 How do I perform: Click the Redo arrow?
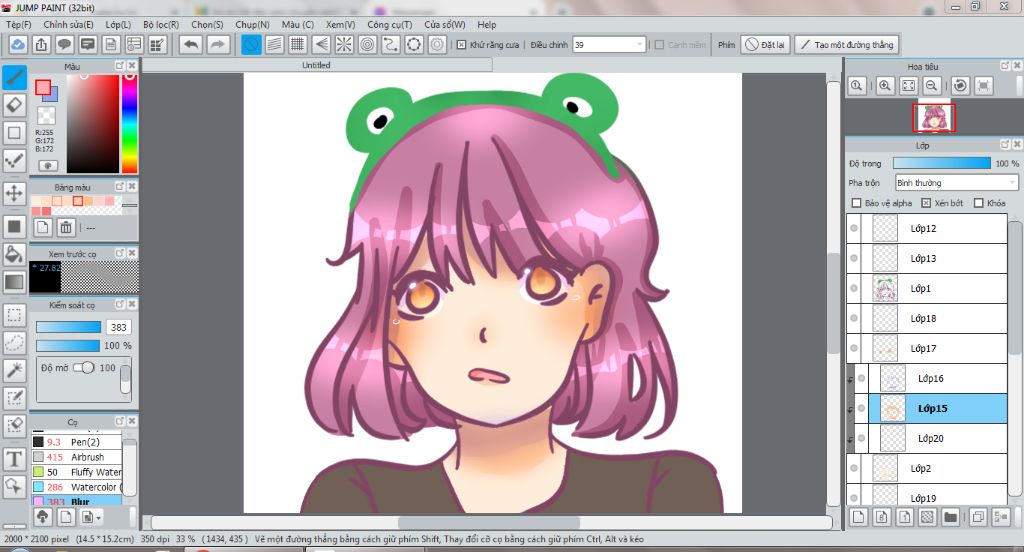218,44
